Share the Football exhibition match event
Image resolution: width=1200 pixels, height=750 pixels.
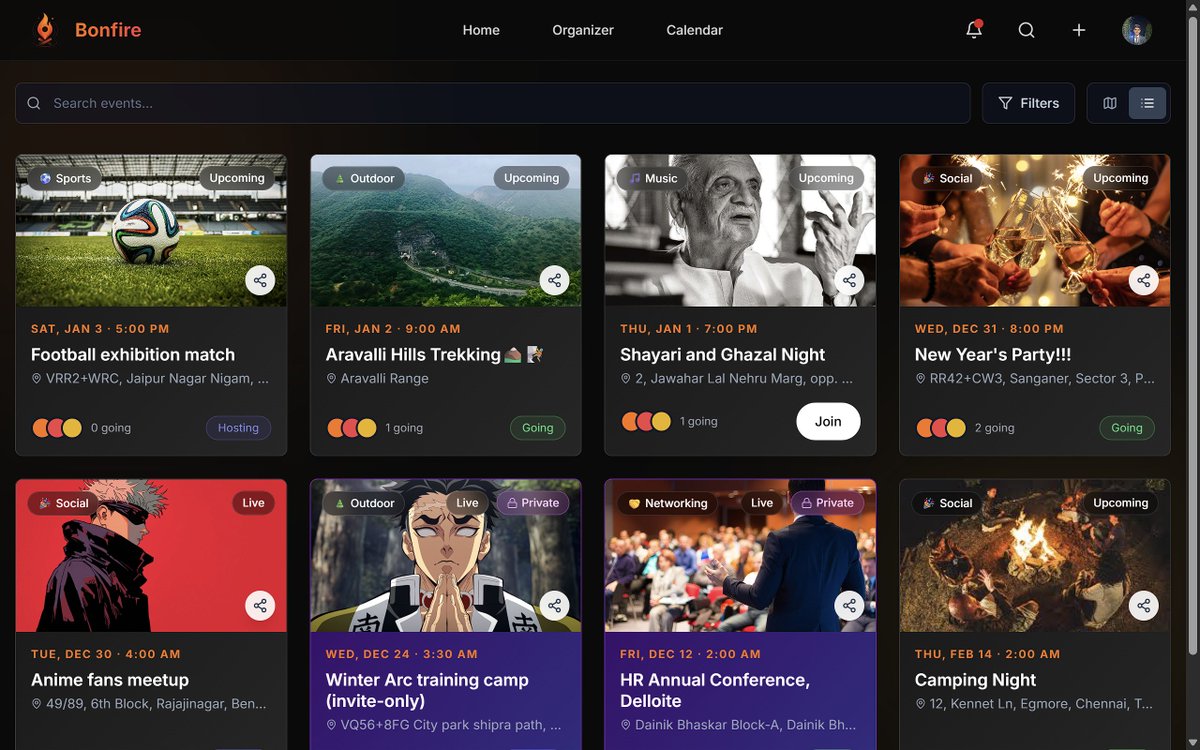click(260, 280)
